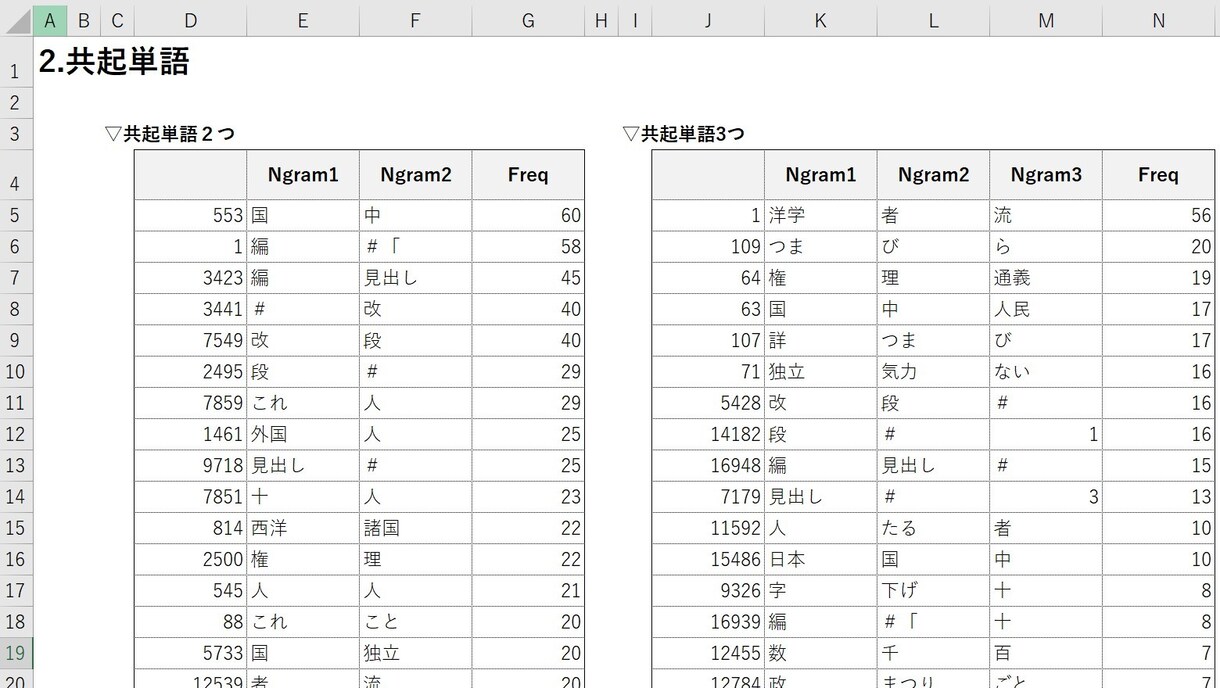Click the select-all corner triangle
This screenshot has width=1220, height=688.
[x=16, y=20]
